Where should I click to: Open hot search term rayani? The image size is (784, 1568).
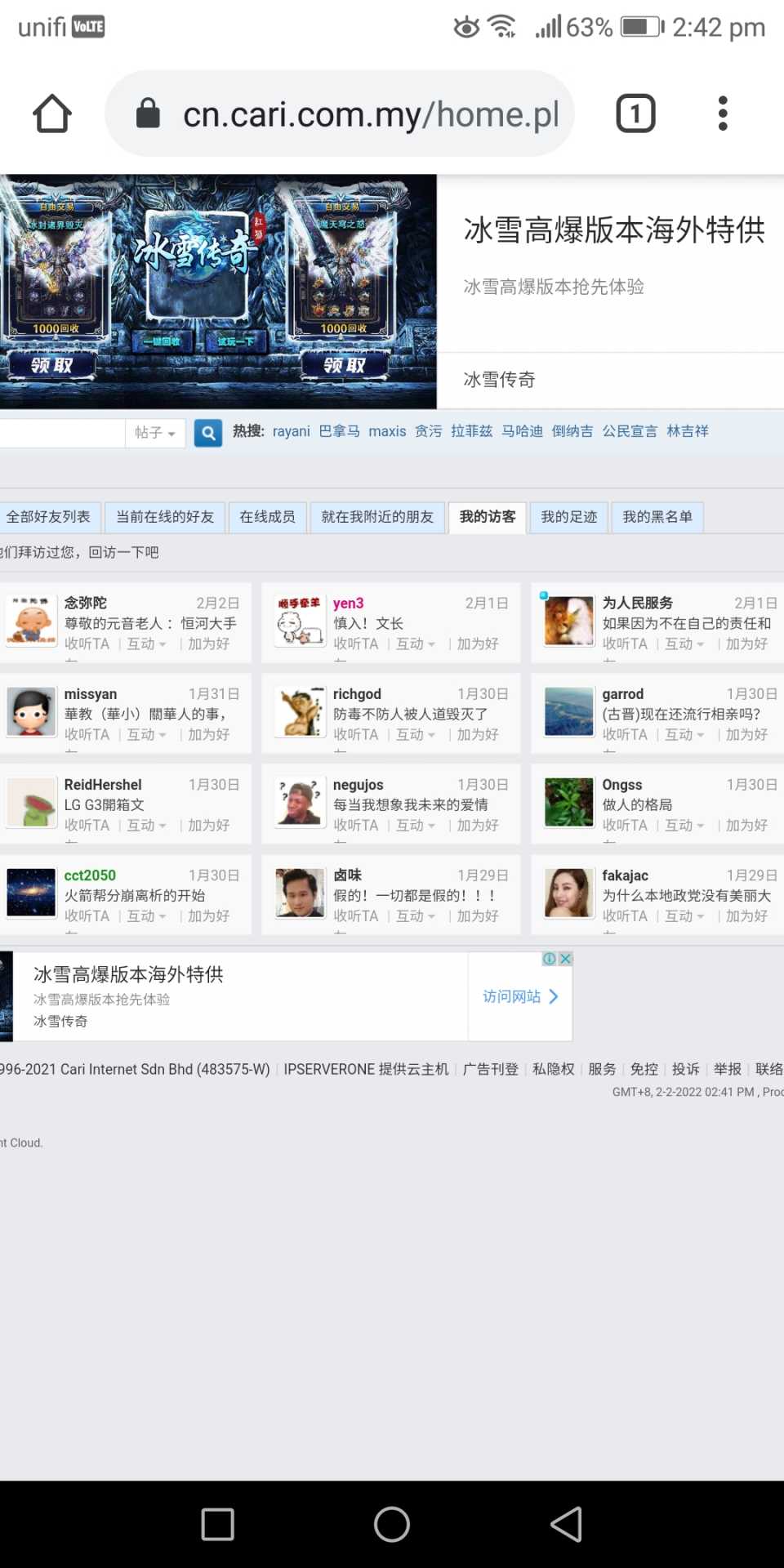[292, 431]
